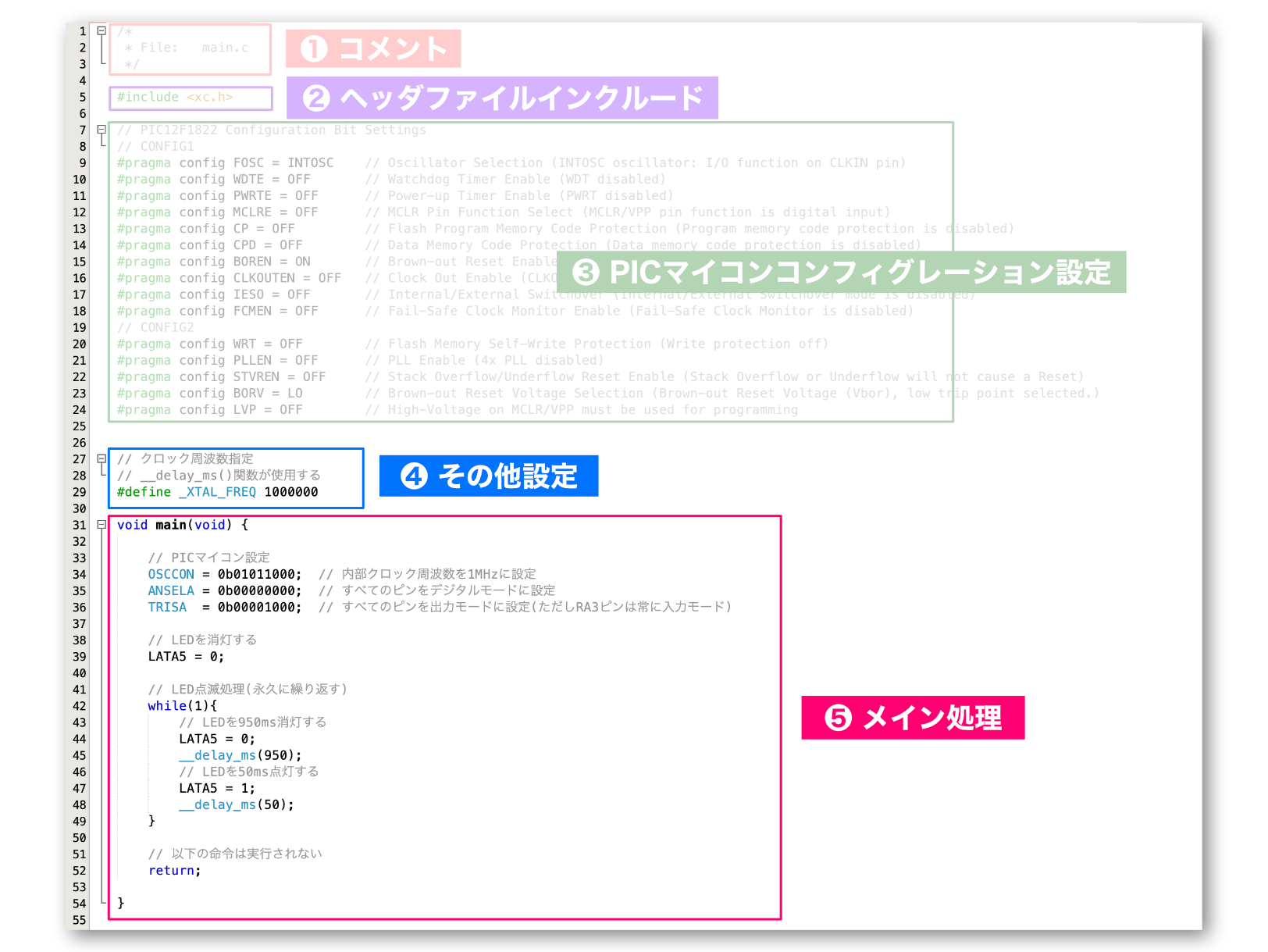Click the 'config LVP = OFF' pragma line
This screenshot has height=952, width=1268.
pos(209,409)
